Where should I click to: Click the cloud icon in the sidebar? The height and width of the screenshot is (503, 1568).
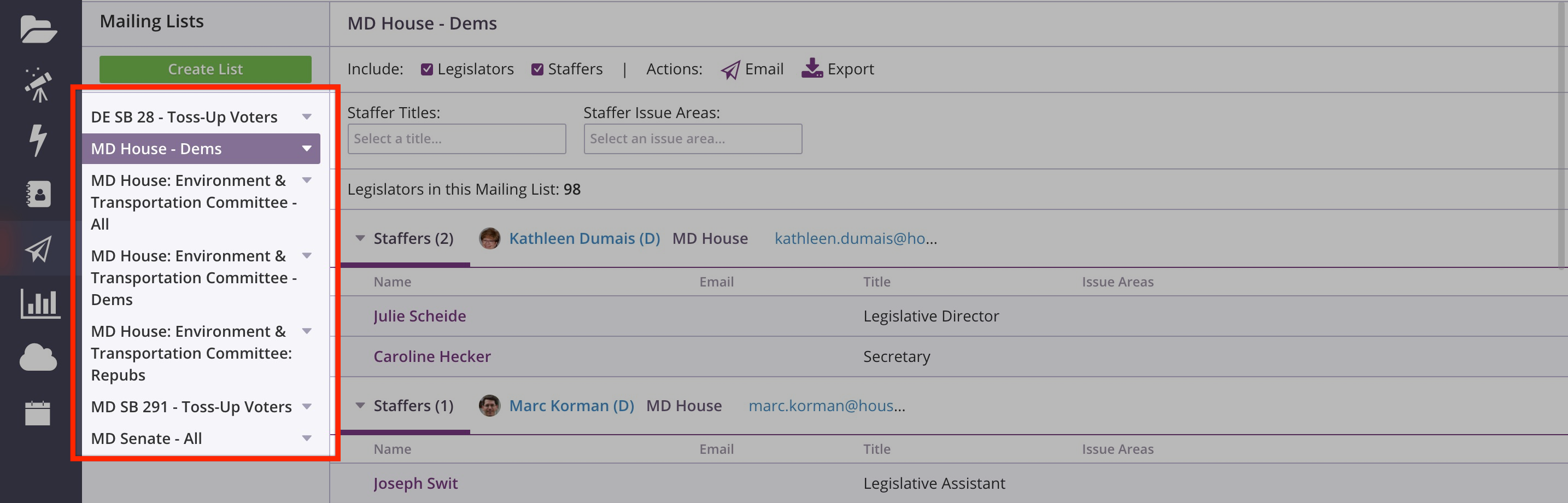tap(38, 358)
